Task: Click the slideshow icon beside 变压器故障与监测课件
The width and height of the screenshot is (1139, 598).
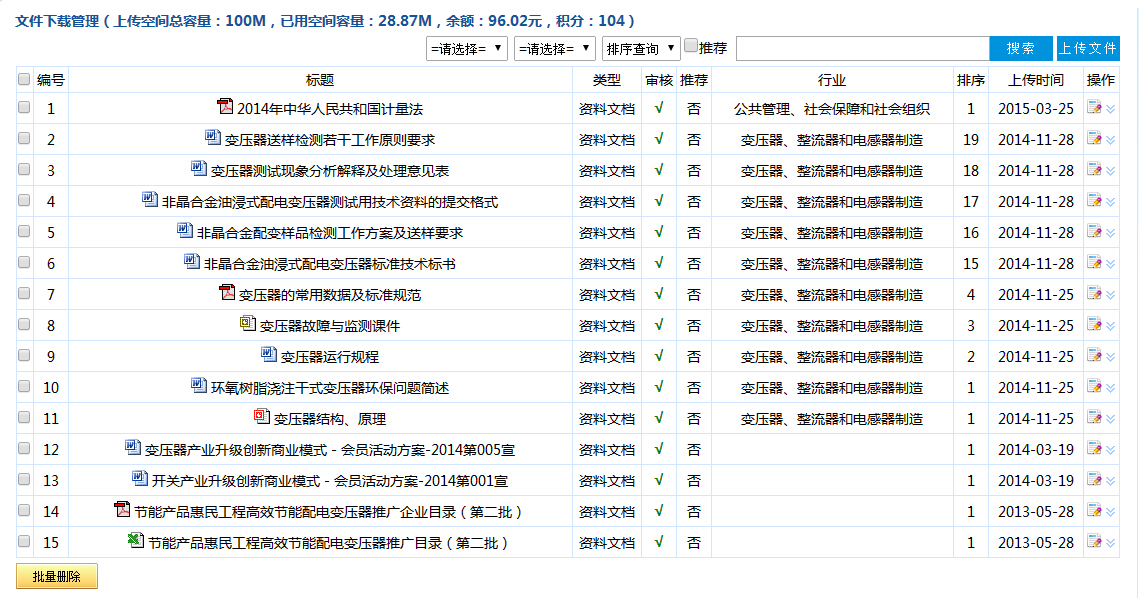Action: (x=248, y=324)
